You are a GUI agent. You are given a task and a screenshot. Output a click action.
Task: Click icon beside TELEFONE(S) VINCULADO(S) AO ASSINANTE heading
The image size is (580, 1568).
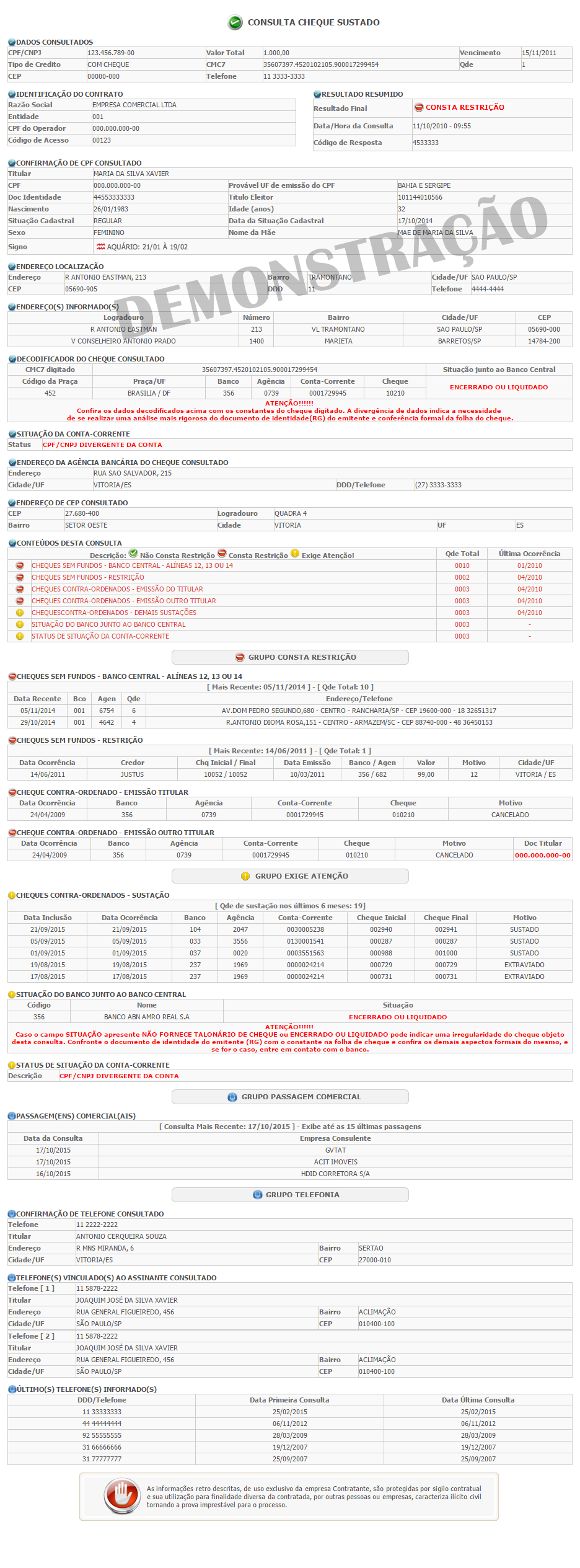coord(12,1278)
